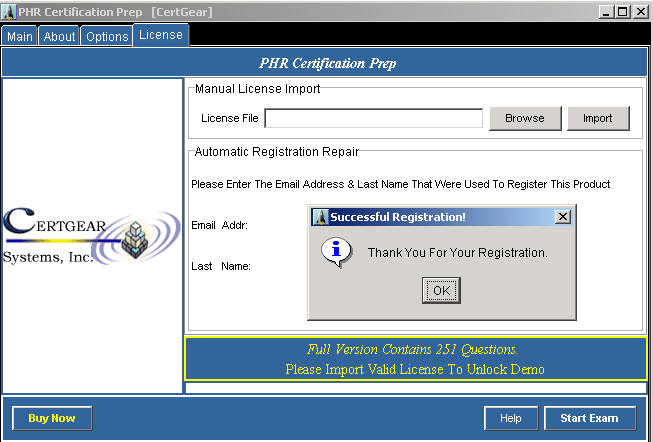Click 'Please Import Valid License To Unlock Demo'

tap(415, 369)
